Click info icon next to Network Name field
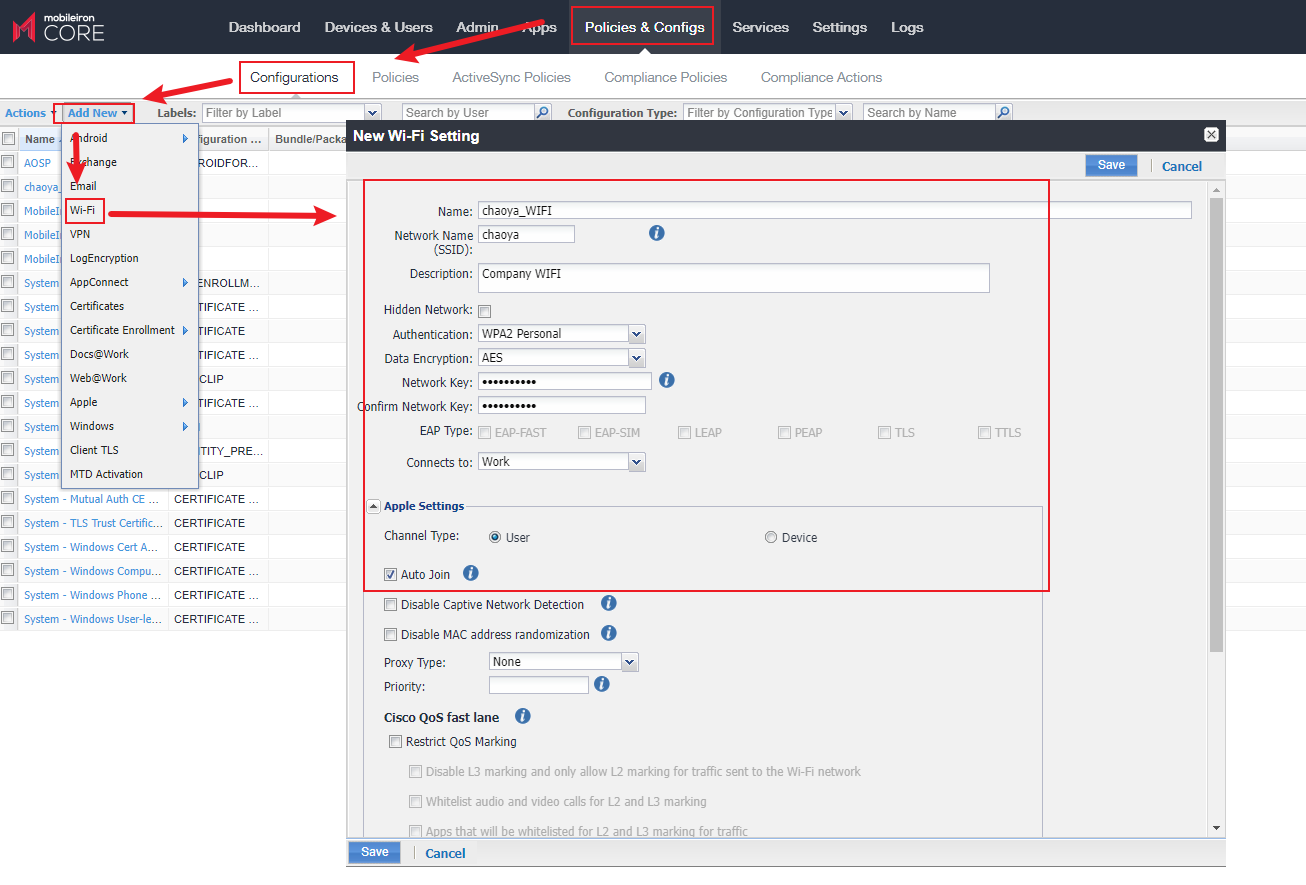The width and height of the screenshot is (1306, 885). (x=657, y=233)
